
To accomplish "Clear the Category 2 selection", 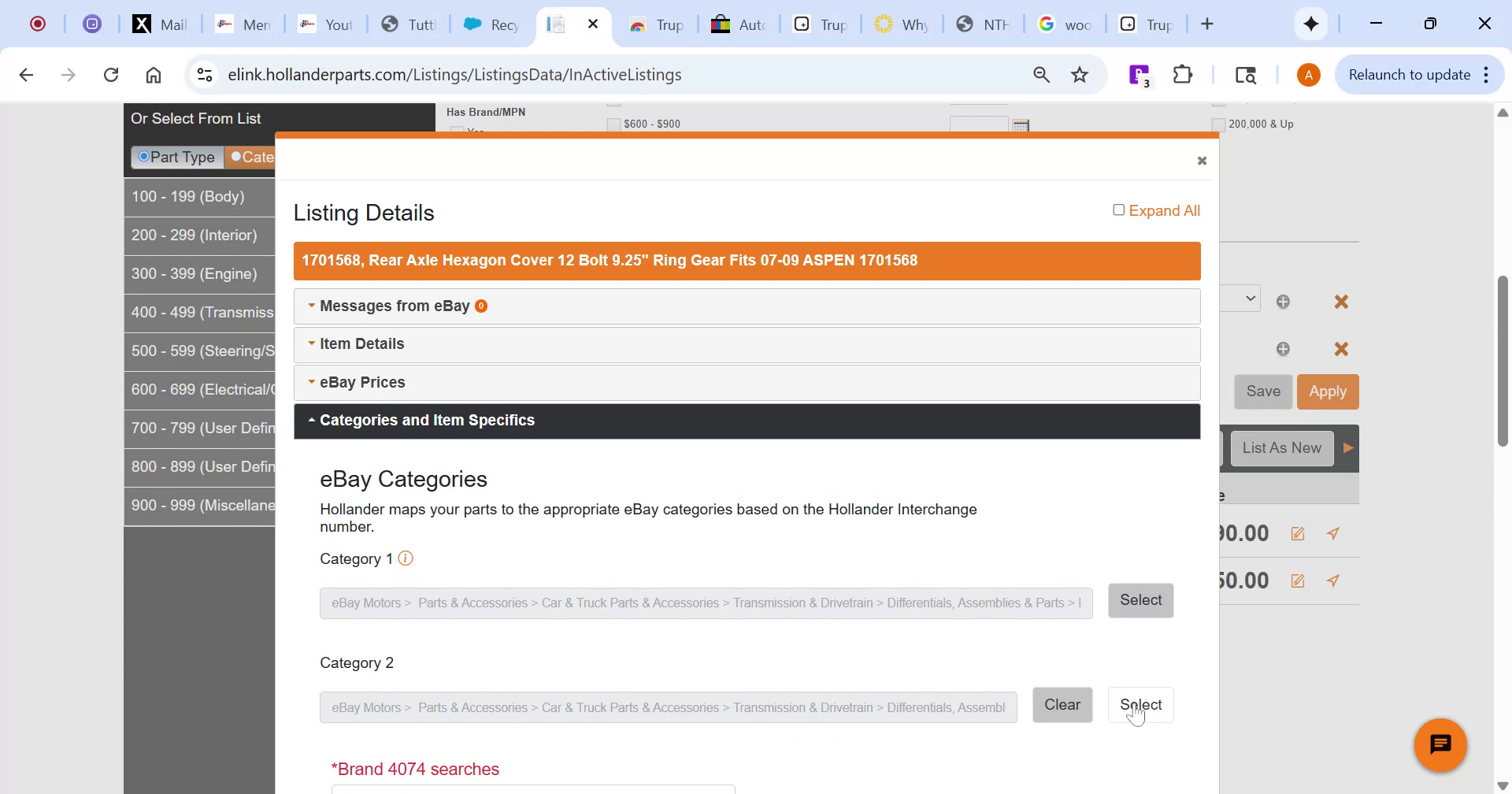I will [x=1062, y=704].
